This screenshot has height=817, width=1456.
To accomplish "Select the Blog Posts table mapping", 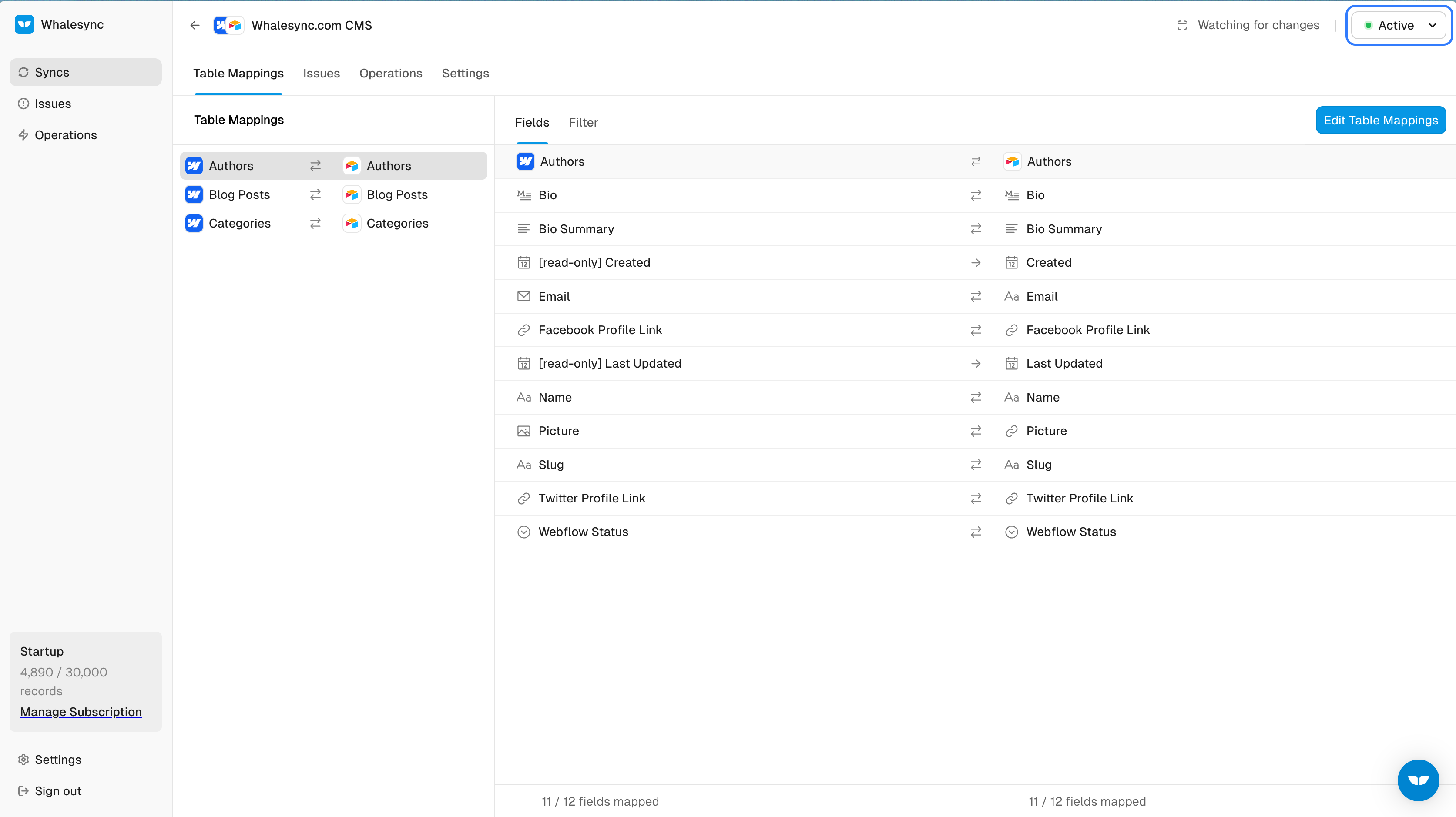I will [333, 194].
